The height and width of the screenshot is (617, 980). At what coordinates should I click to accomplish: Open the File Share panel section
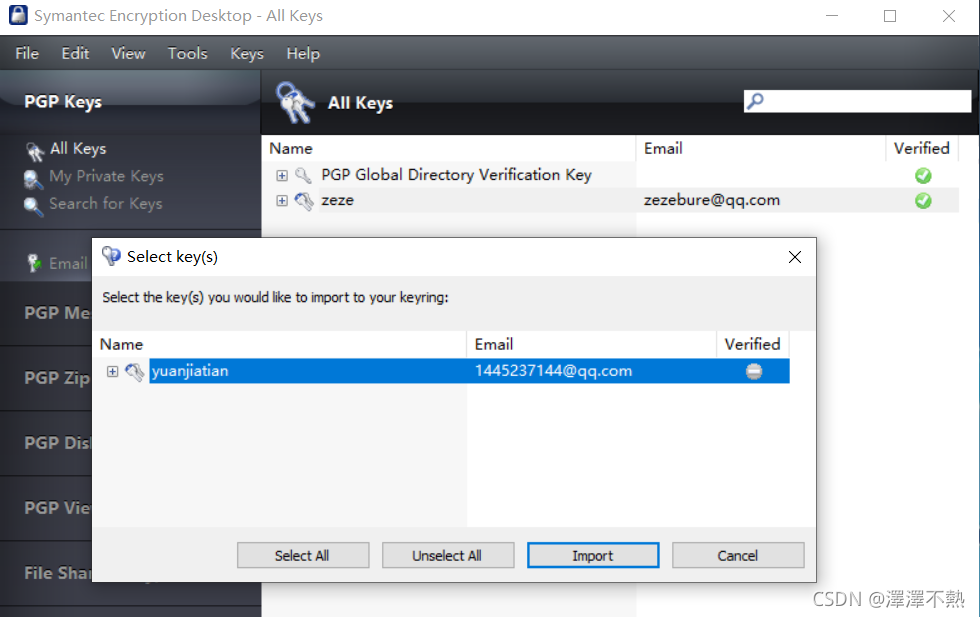[58, 573]
